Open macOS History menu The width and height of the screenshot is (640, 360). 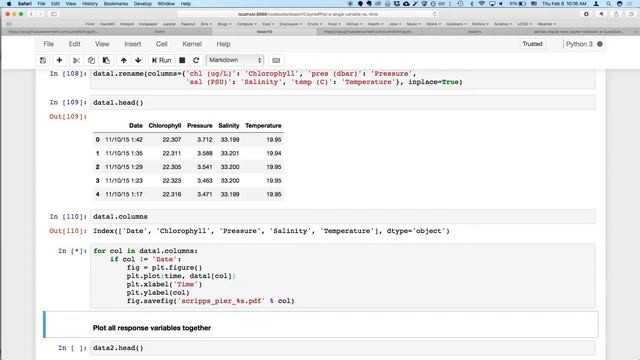point(90,4)
